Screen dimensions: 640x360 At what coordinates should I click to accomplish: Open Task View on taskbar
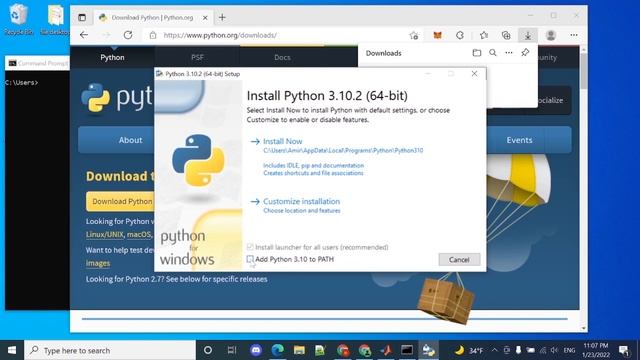(232, 350)
